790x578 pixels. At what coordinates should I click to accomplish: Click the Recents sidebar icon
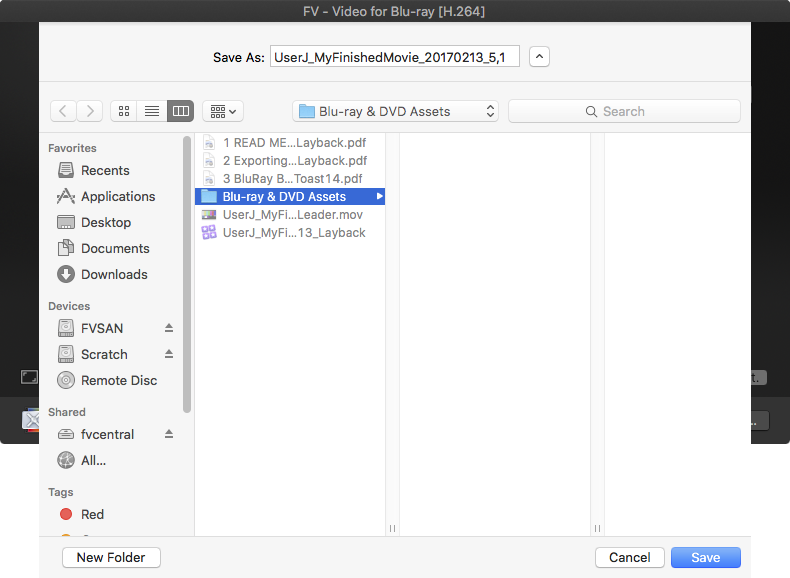coord(66,170)
